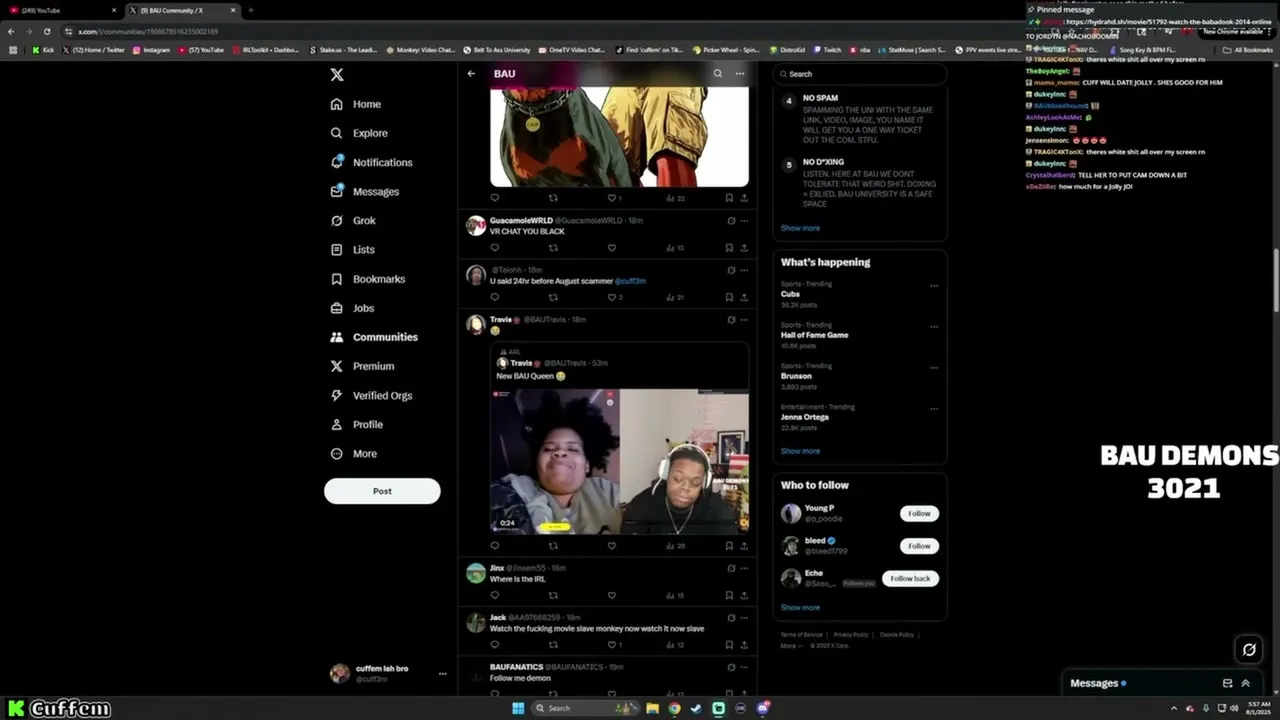
Task: Share GuacamoleWRLD's post
Action: click(744, 247)
